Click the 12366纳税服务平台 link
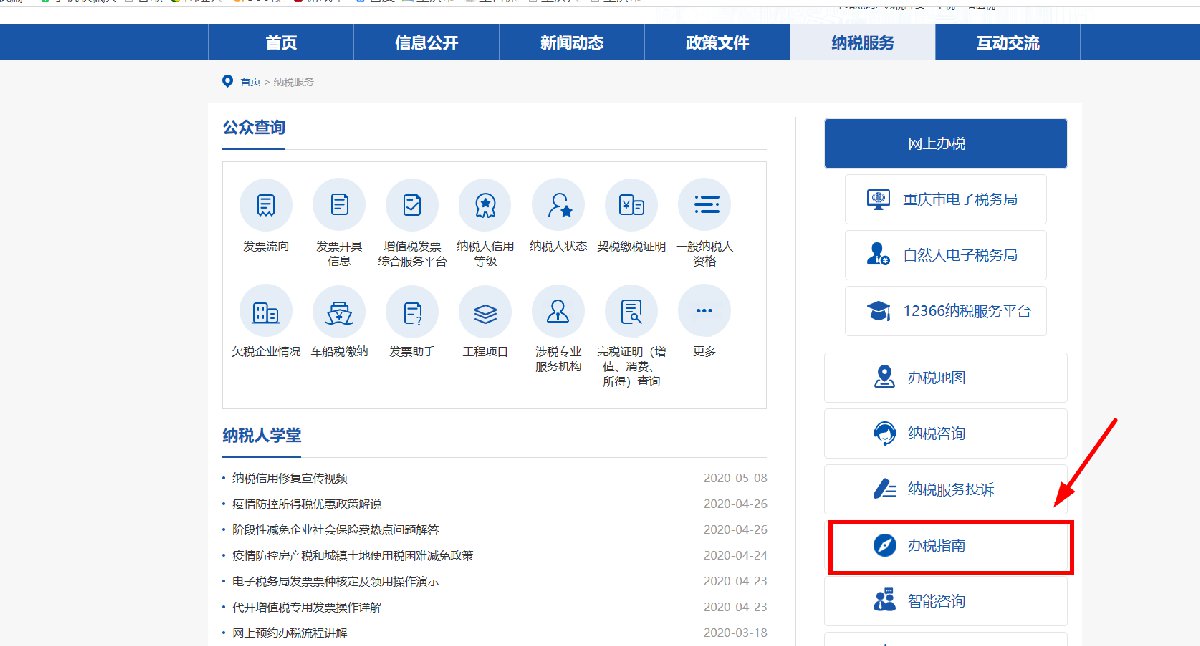Screen dimensions: 1200x646 (x=945, y=311)
